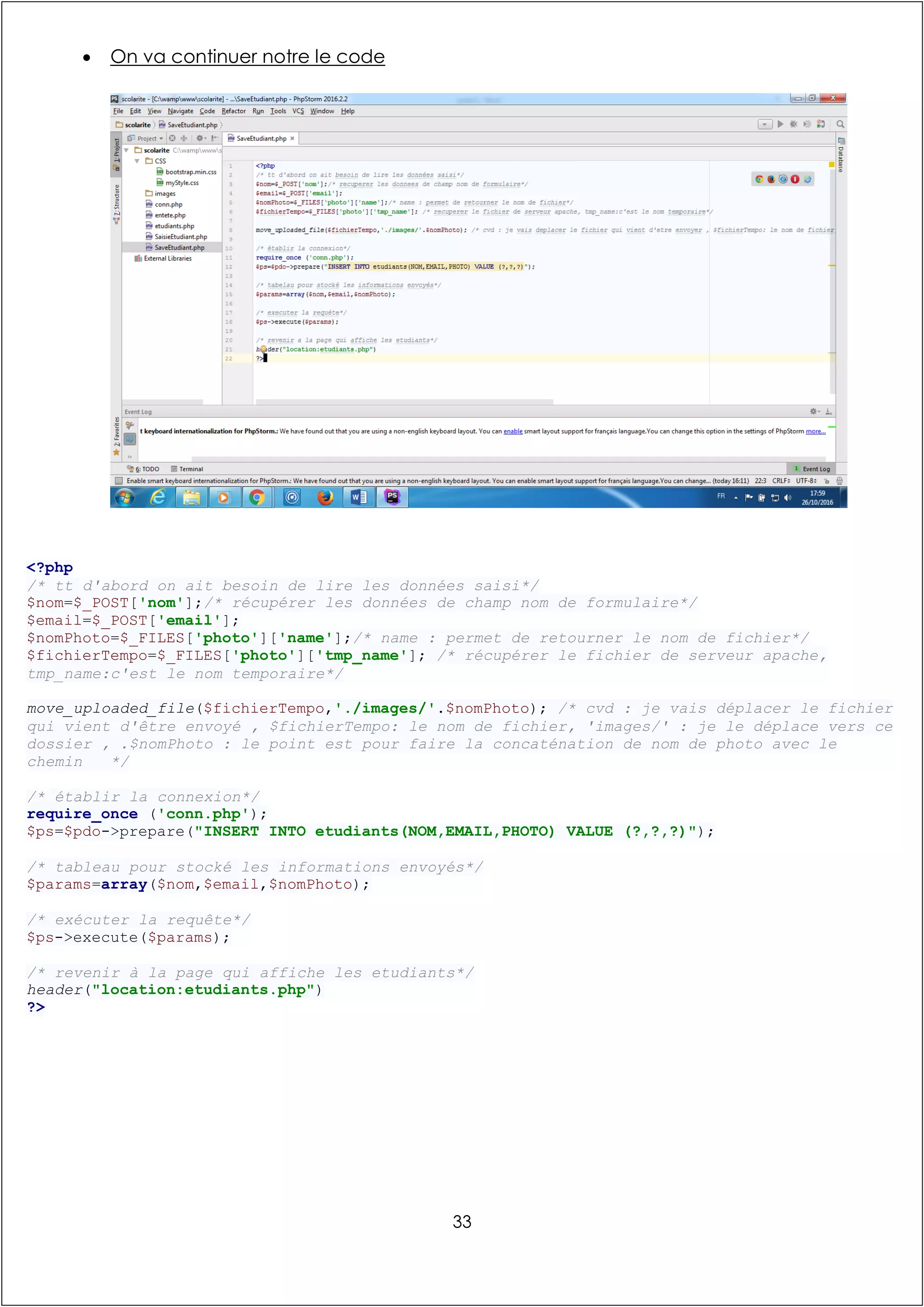Image resolution: width=924 pixels, height=1307 pixels.
Task: Close the SaveEtudiant.php editor tab
Action: click(x=292, y=139)
